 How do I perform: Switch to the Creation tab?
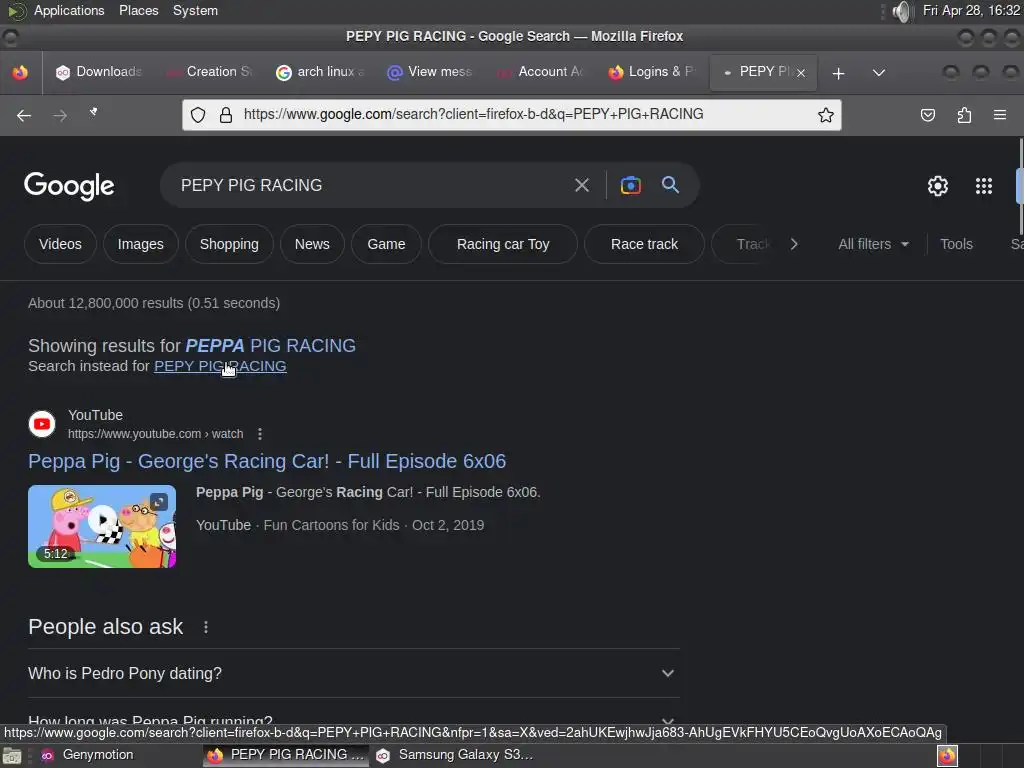tap(210, 72)
